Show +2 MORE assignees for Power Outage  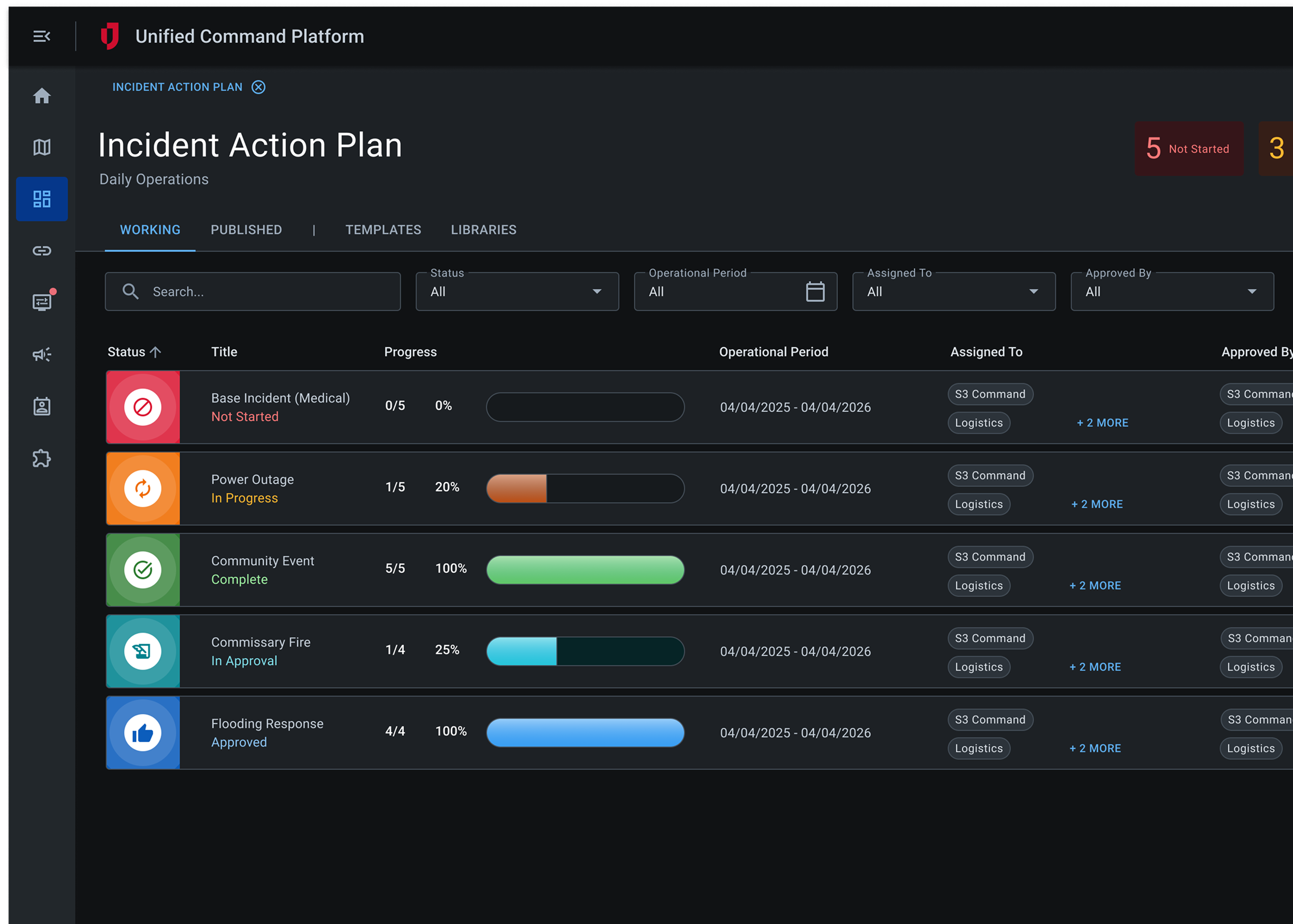(1096, 504)
